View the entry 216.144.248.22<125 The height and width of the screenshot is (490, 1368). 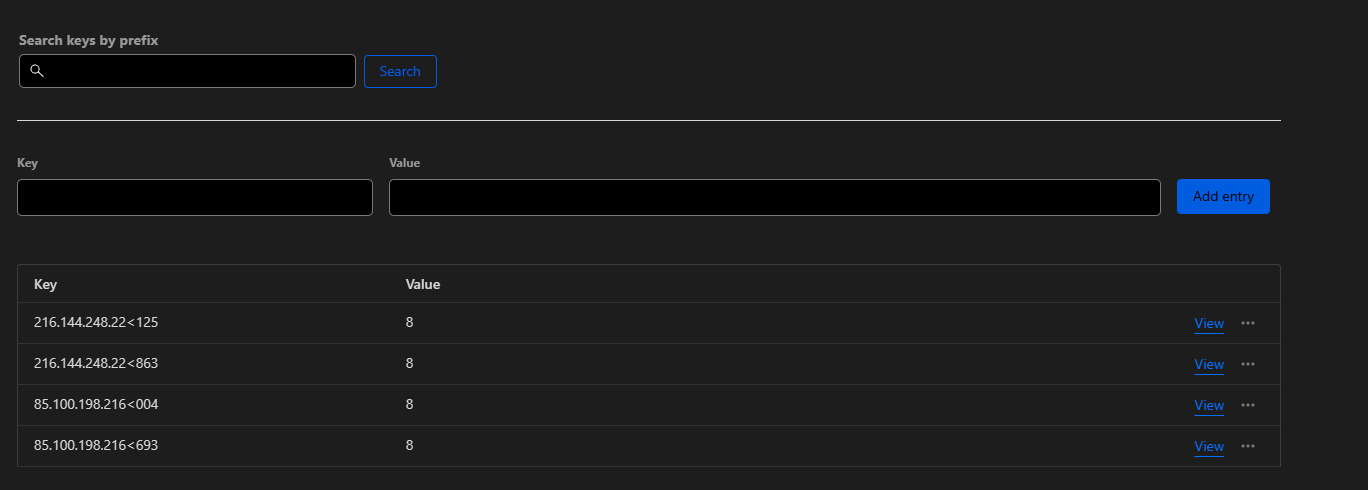coord(1209,324)
